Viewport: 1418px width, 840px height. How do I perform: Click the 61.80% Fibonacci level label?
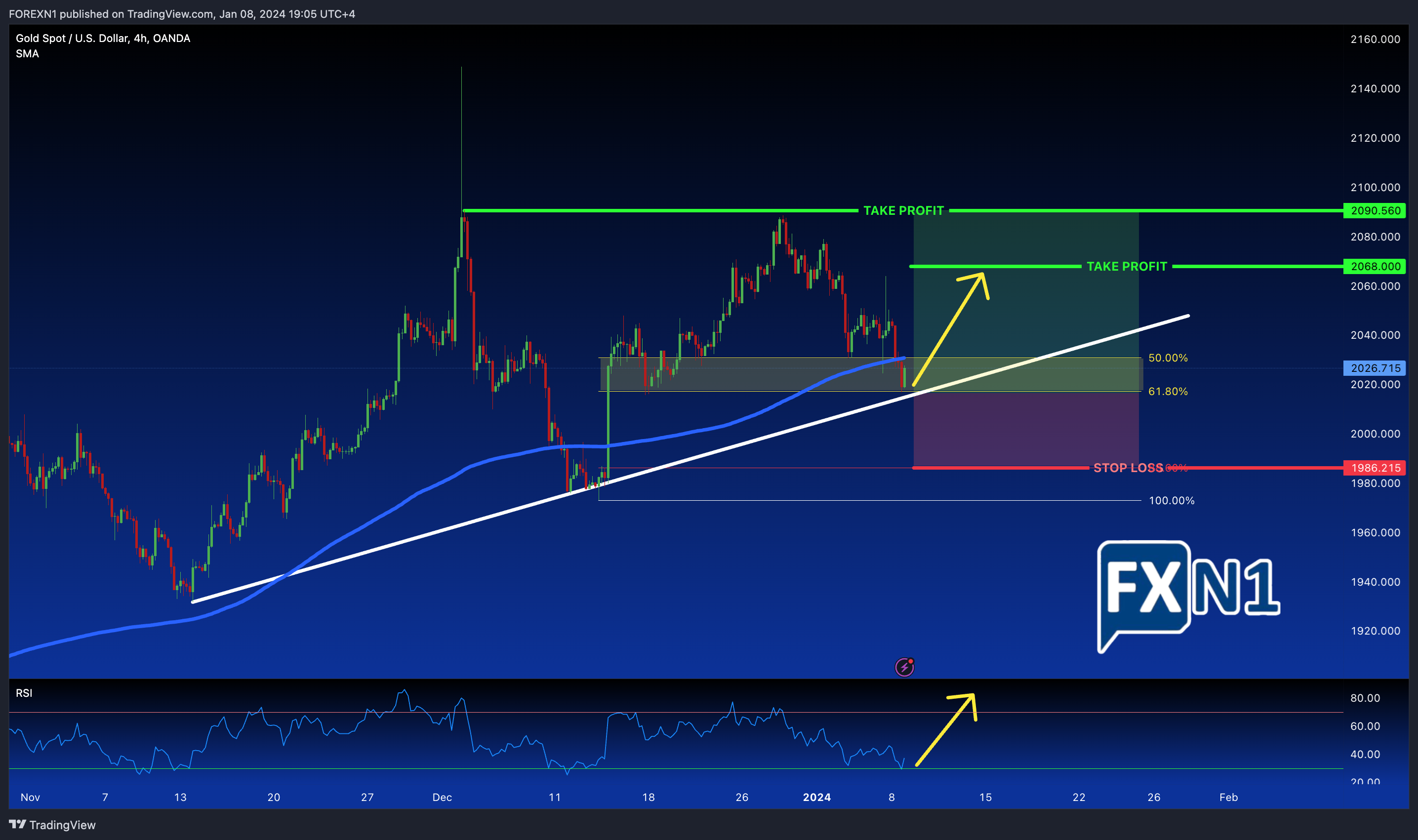pyautogui.click(x=1168, y=391)
